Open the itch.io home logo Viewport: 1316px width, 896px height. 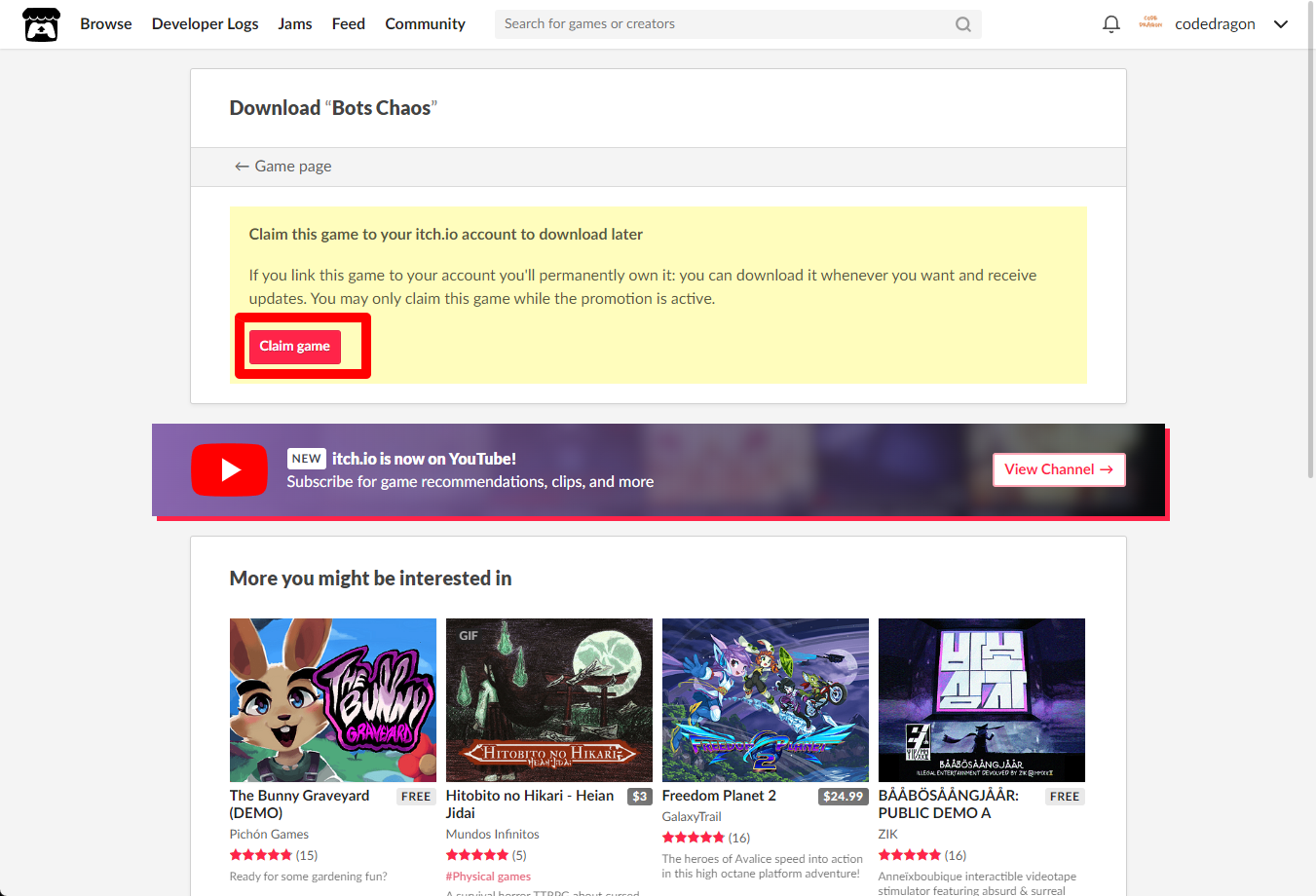(x=41, y=24)
